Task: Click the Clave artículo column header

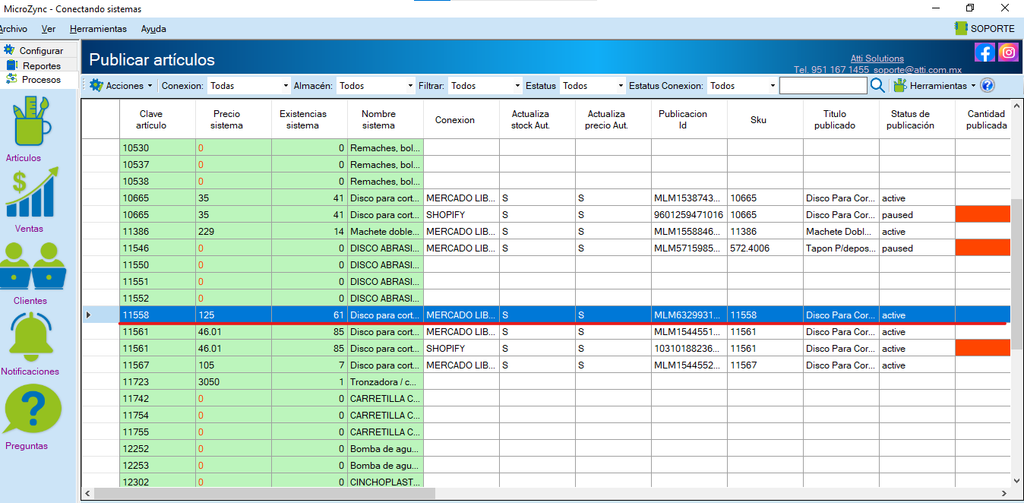Action: pyautogui.click(x=157, y=119)
